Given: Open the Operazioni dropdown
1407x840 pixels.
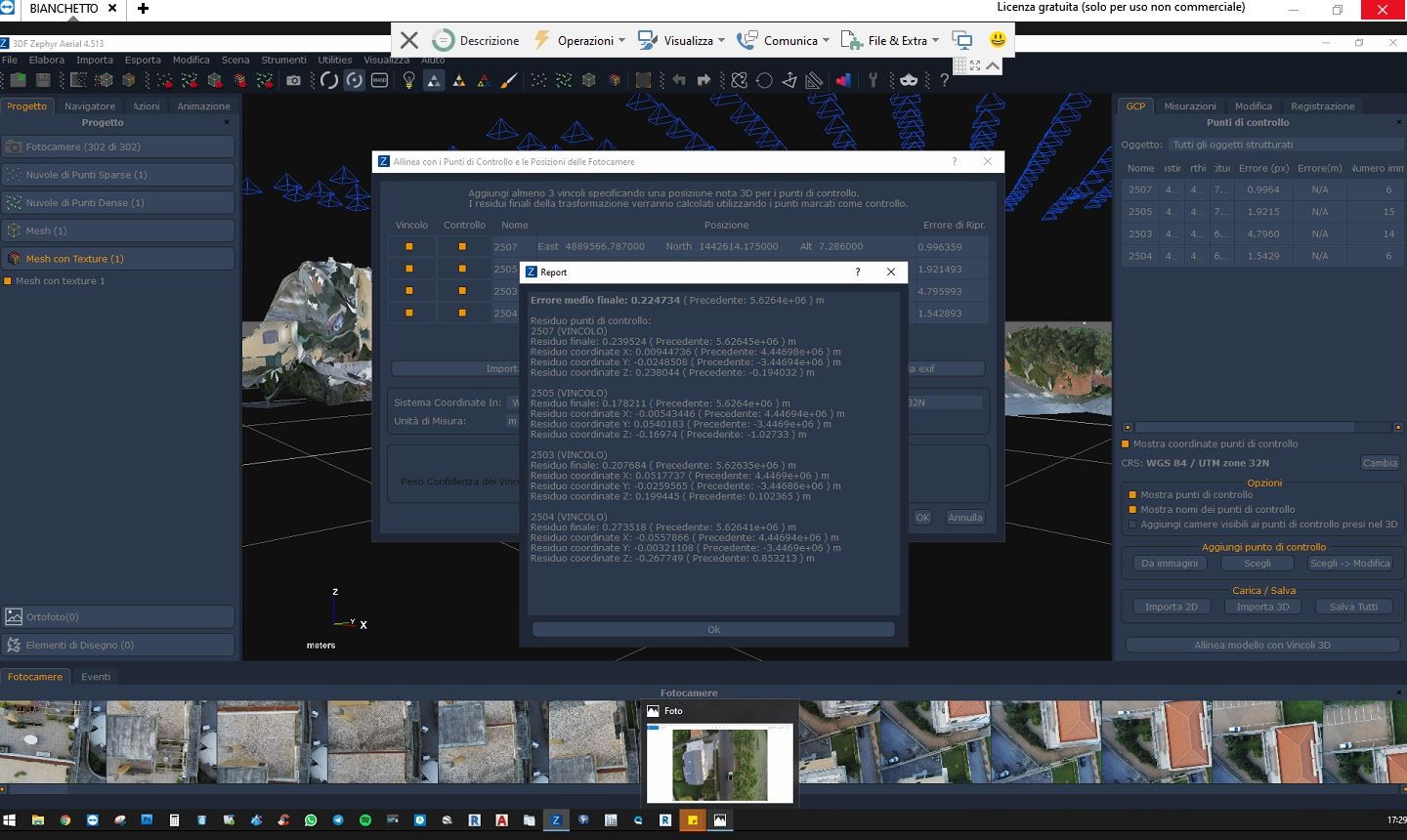Looking at the screenshot, I should tap(580, 40).
